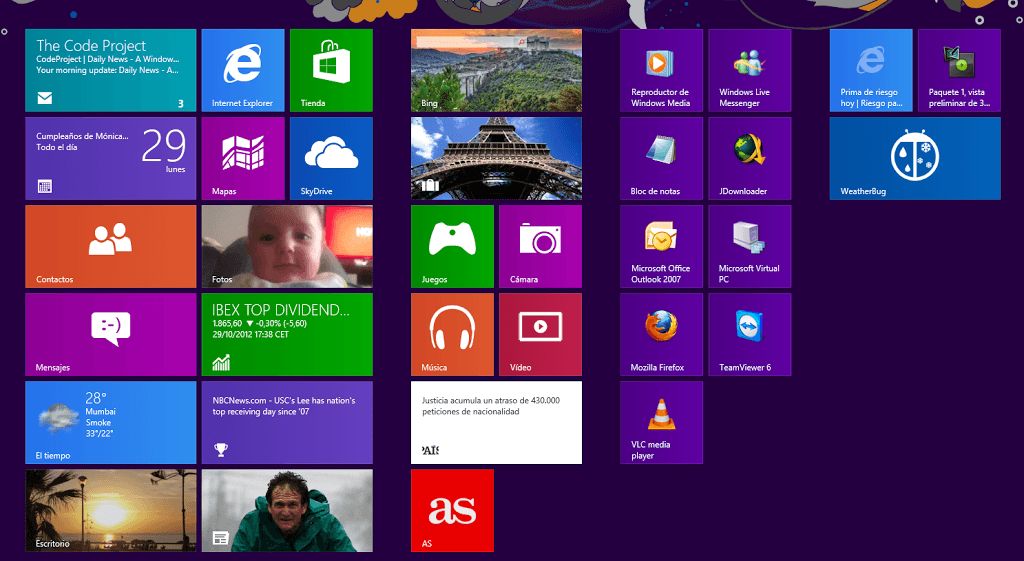
Task: Open TeamViewer 6
Action: (x=750, y=334)
